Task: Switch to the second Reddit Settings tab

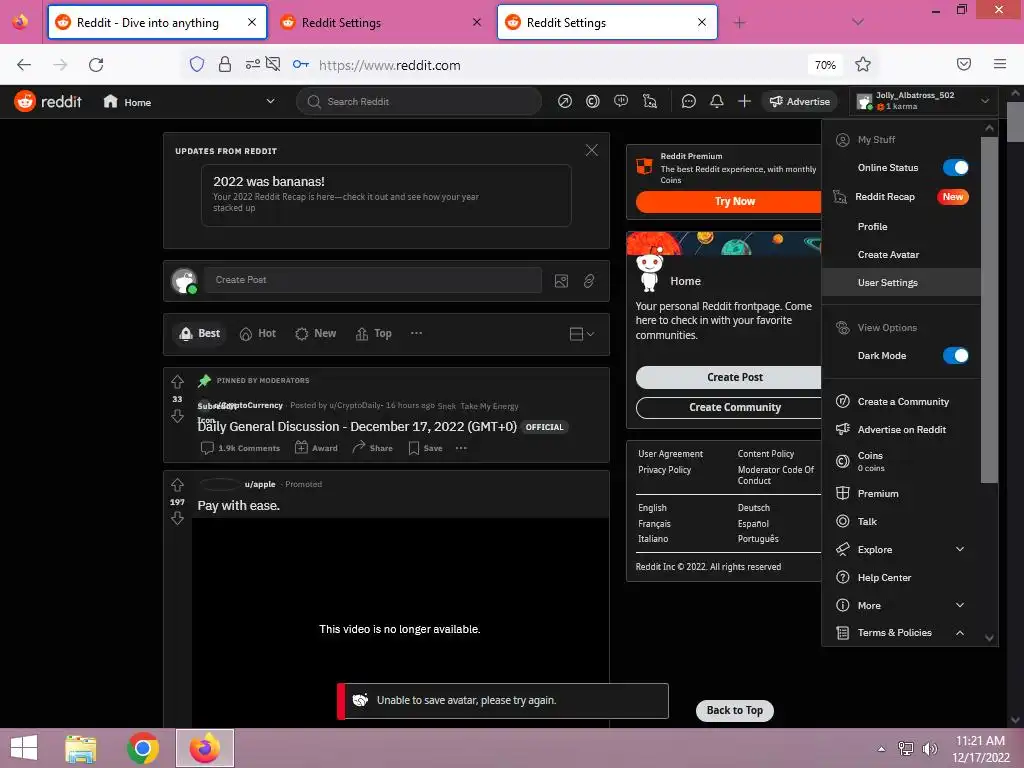Action: click(607, 22)
